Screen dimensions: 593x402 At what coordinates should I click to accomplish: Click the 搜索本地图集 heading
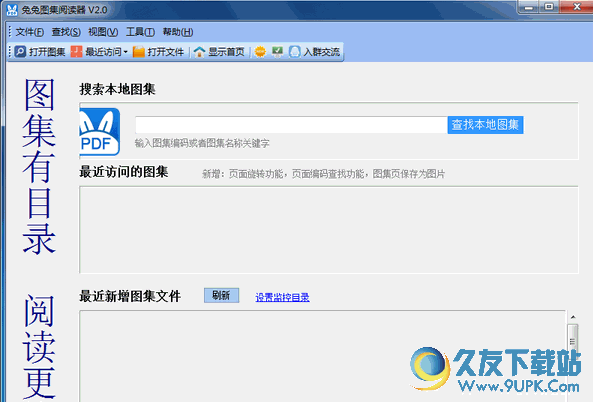point(117,90)
